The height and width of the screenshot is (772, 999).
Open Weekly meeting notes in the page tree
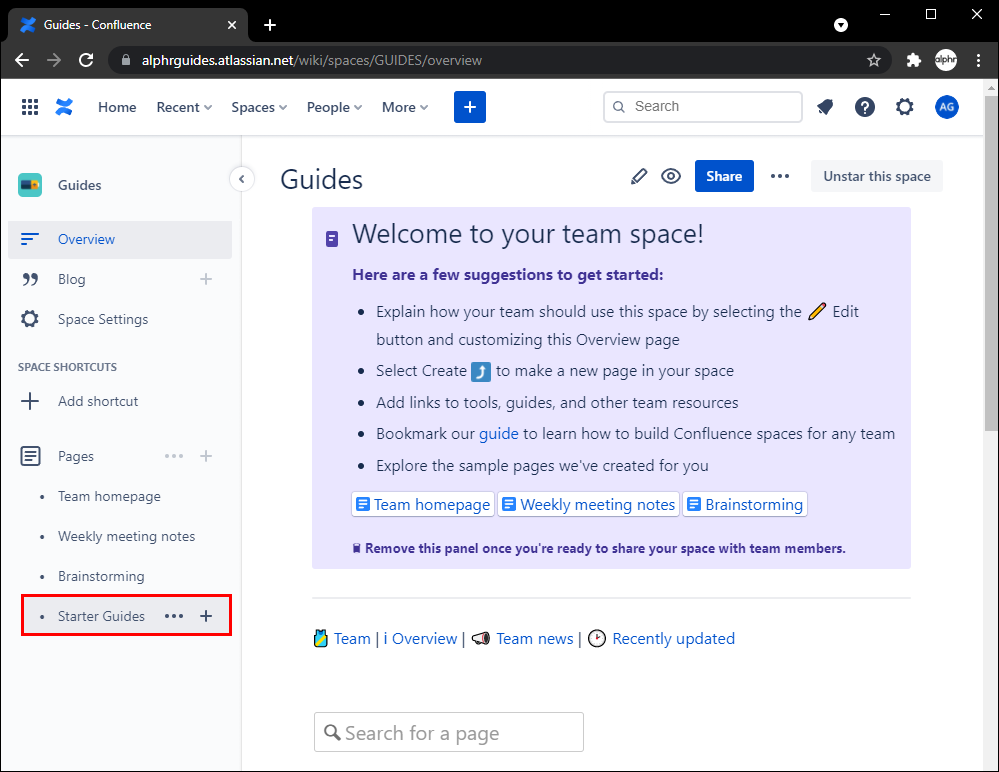click(126, 536)
